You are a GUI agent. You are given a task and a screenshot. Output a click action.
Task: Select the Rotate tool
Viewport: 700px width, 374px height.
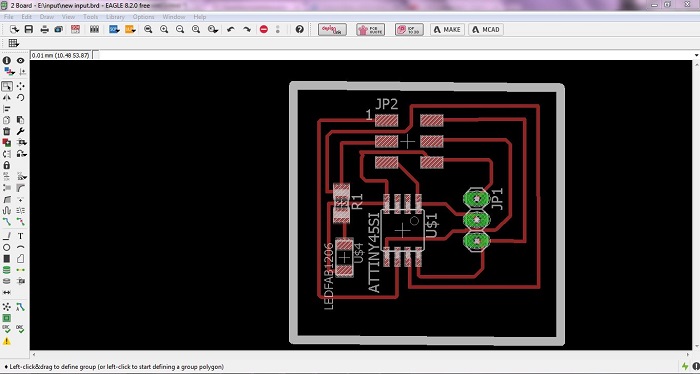21,97
